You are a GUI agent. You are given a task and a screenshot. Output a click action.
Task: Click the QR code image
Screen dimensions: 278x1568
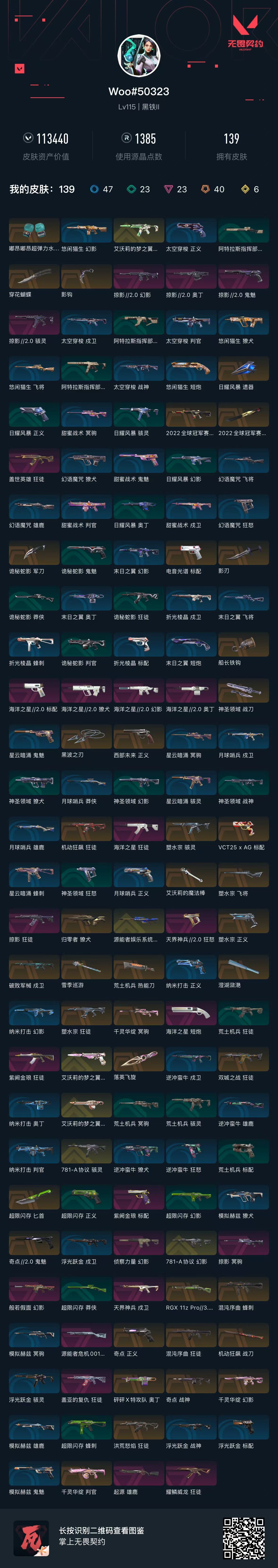tap(243, 1537)
